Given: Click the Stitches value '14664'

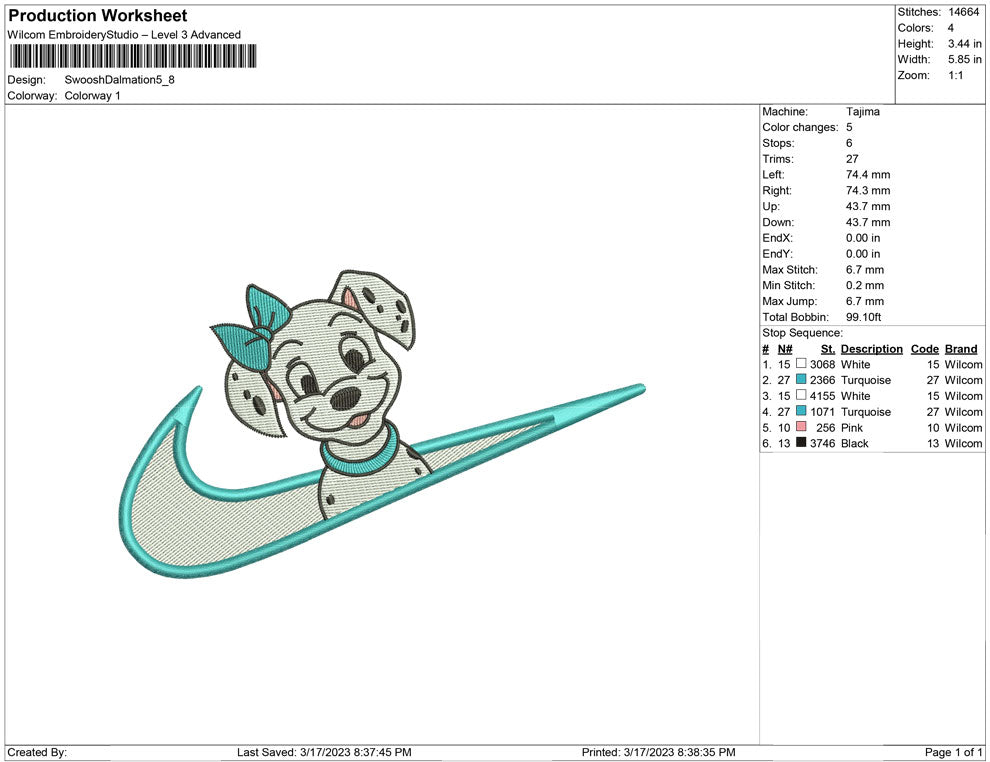Looking at the screenshot, I should click(963, 12).
